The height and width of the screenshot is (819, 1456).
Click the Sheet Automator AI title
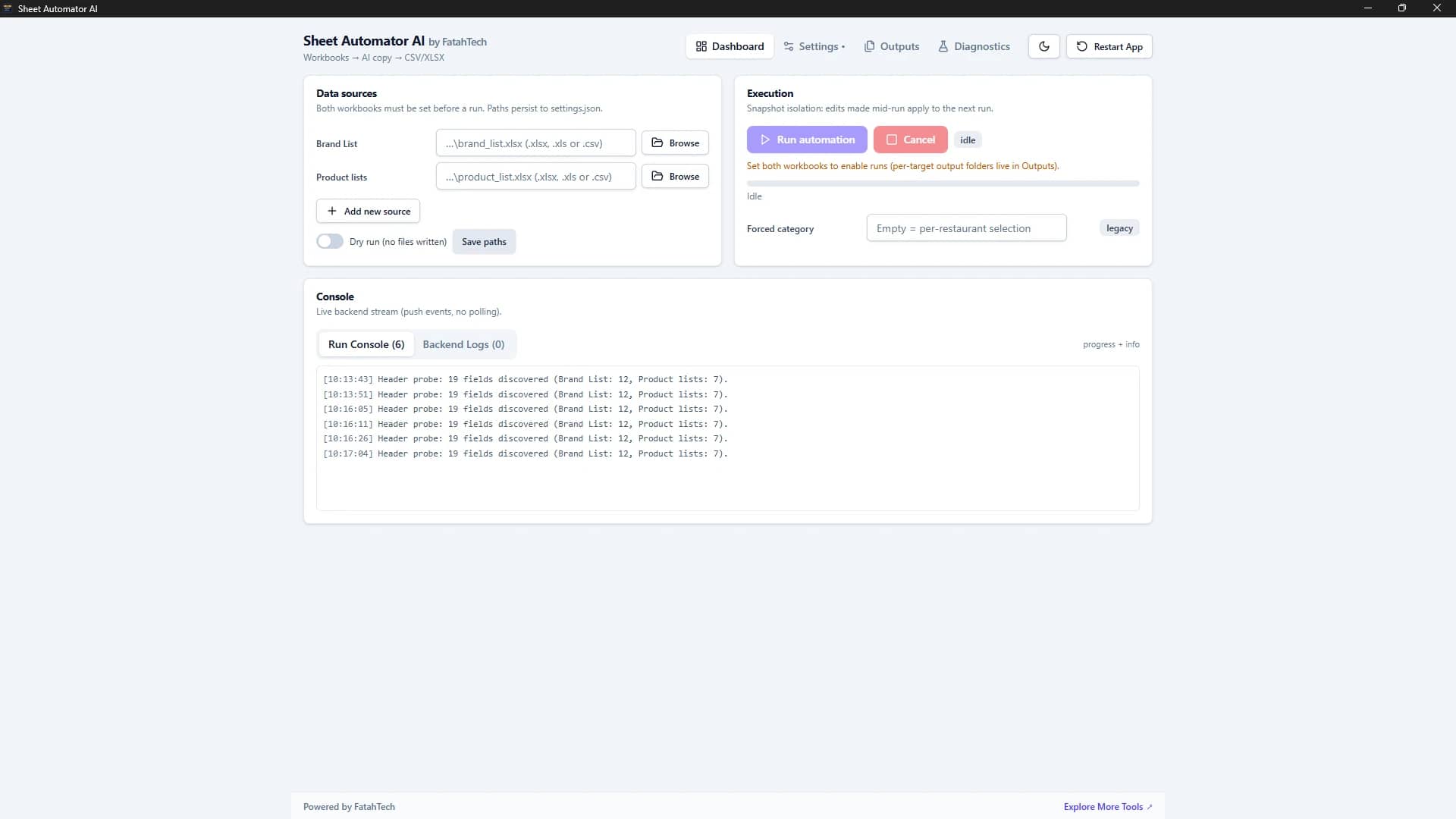pyautogui.click(x=364, y=41)
